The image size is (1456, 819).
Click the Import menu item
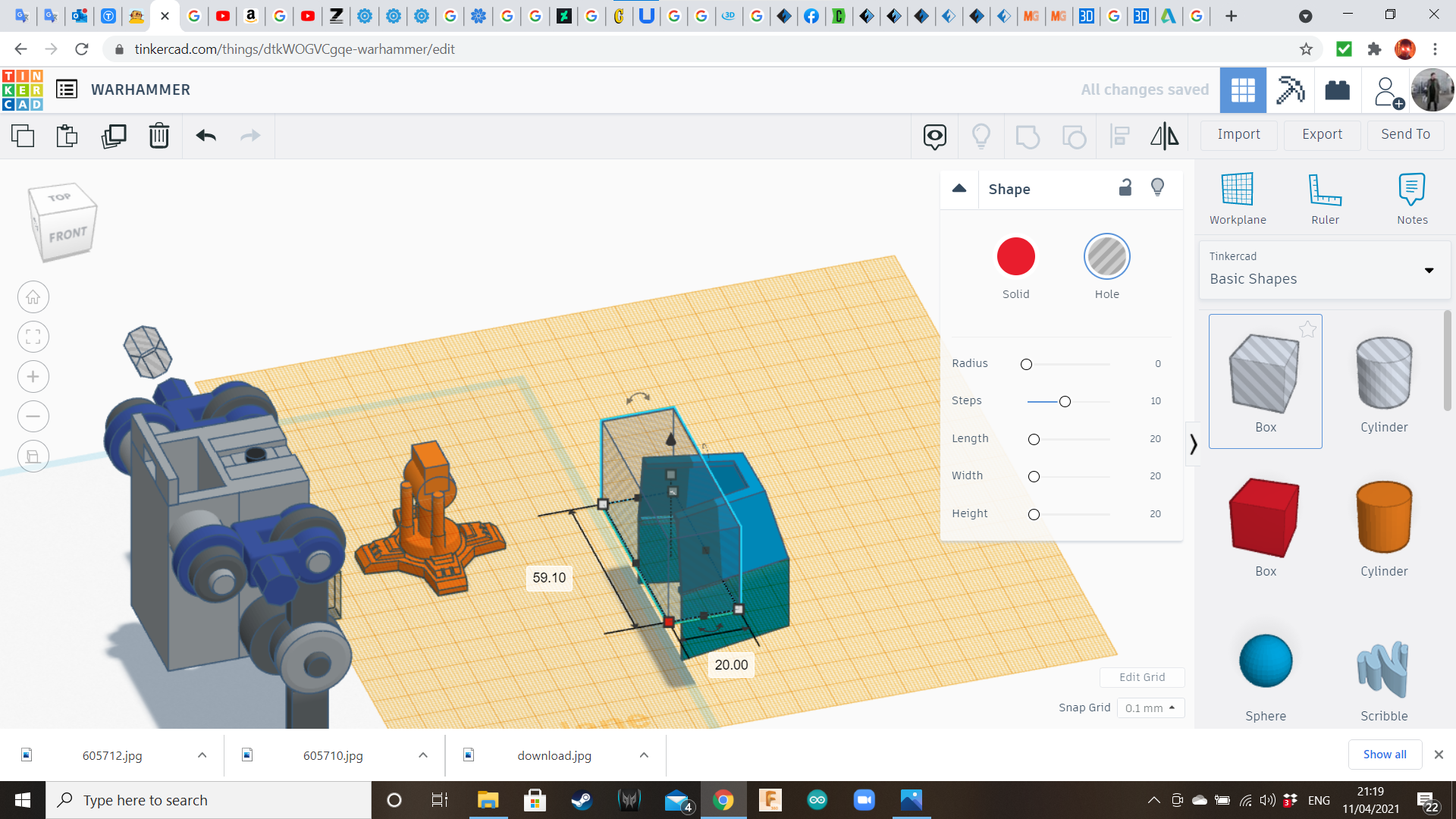pyautogui.click(x=1240, y=134)
